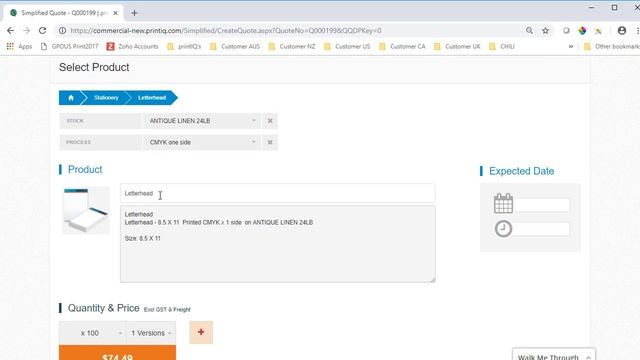This screenshot has height=360, width=640.
Task: Reload the page
Action: (x=42, y=31)
